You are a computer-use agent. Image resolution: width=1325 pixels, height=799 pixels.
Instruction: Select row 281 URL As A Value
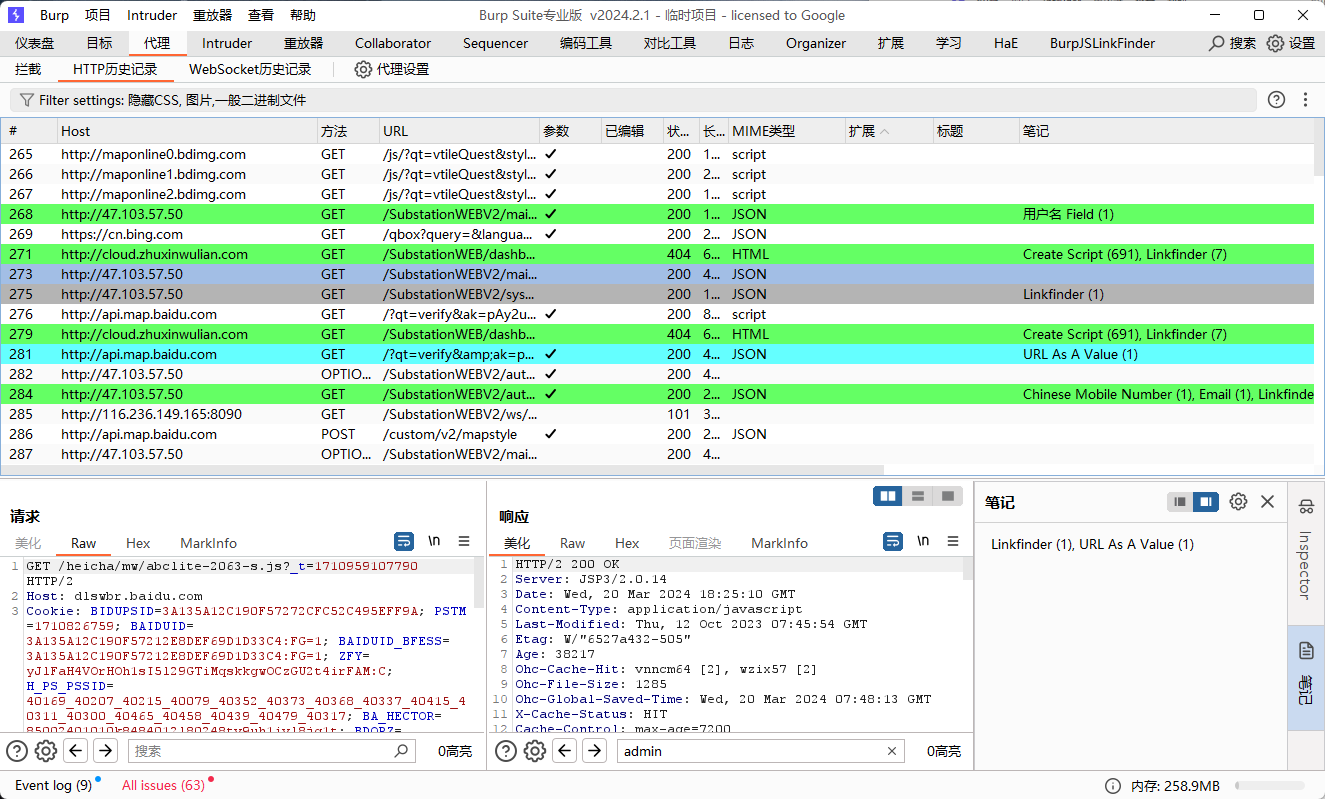658,354
